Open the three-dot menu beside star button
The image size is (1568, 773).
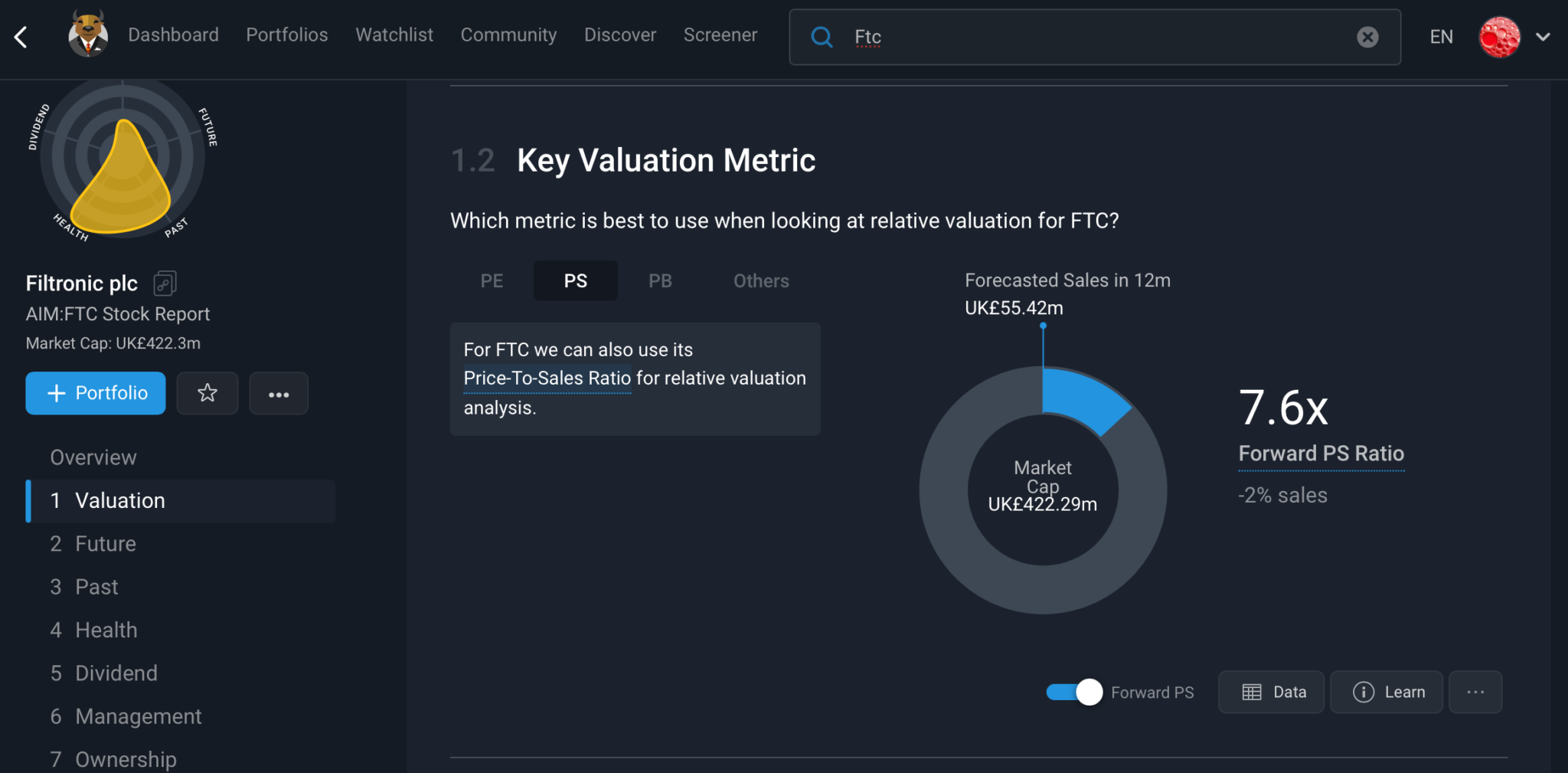279,393
